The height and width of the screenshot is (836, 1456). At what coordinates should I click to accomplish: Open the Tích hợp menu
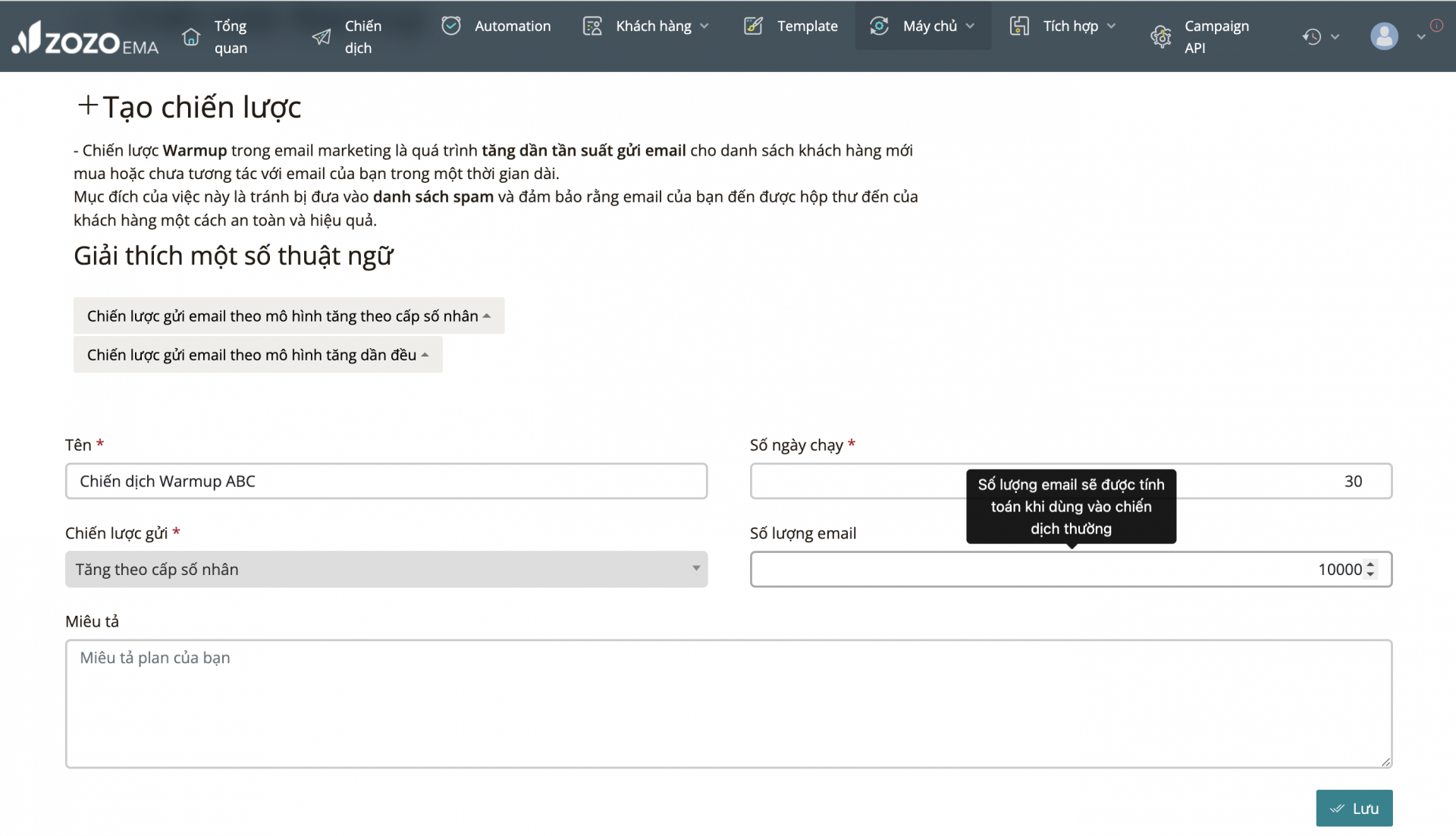point(1069,26)
